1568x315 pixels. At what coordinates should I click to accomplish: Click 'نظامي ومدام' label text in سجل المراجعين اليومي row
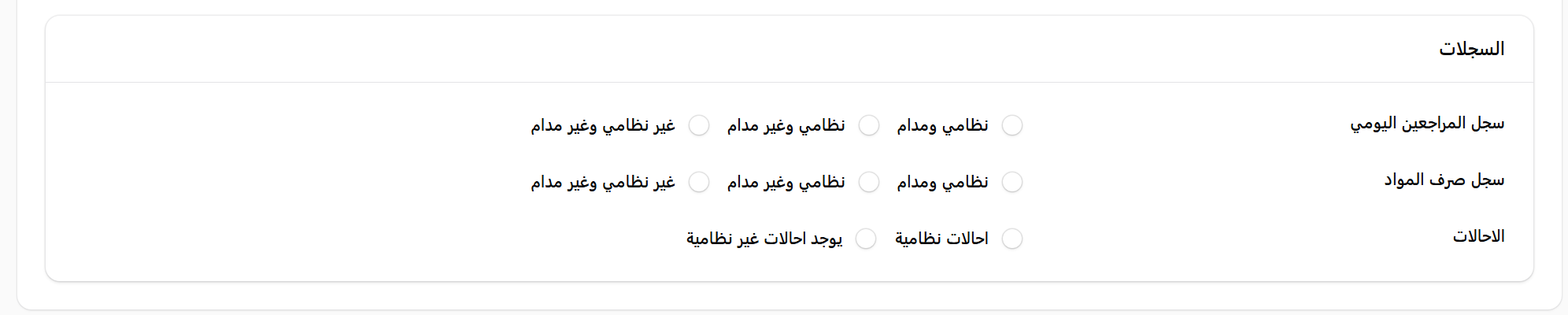(942, 125)
